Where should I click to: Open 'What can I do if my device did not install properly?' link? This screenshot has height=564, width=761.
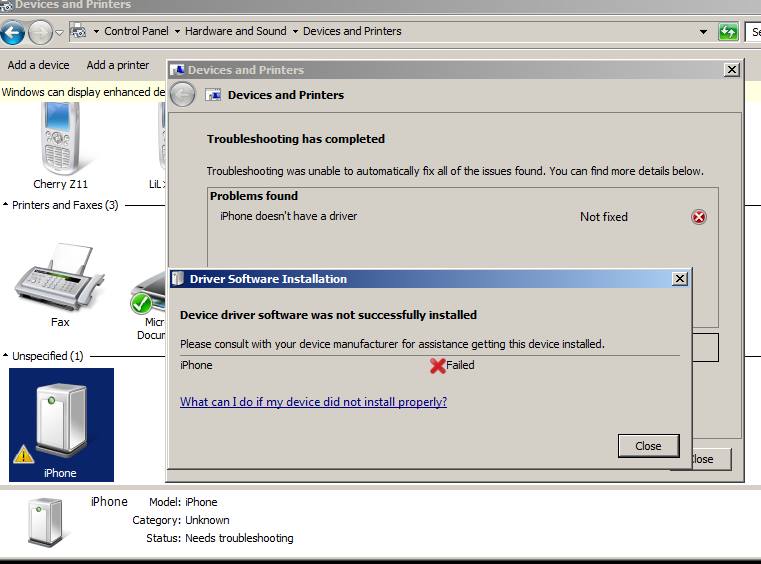coord(314,402)
